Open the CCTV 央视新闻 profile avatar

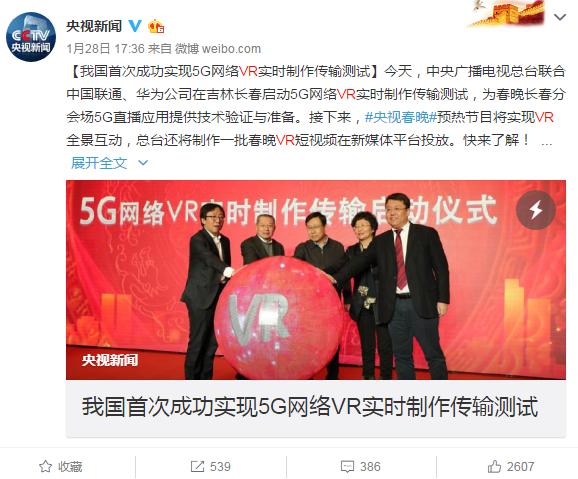31,37
